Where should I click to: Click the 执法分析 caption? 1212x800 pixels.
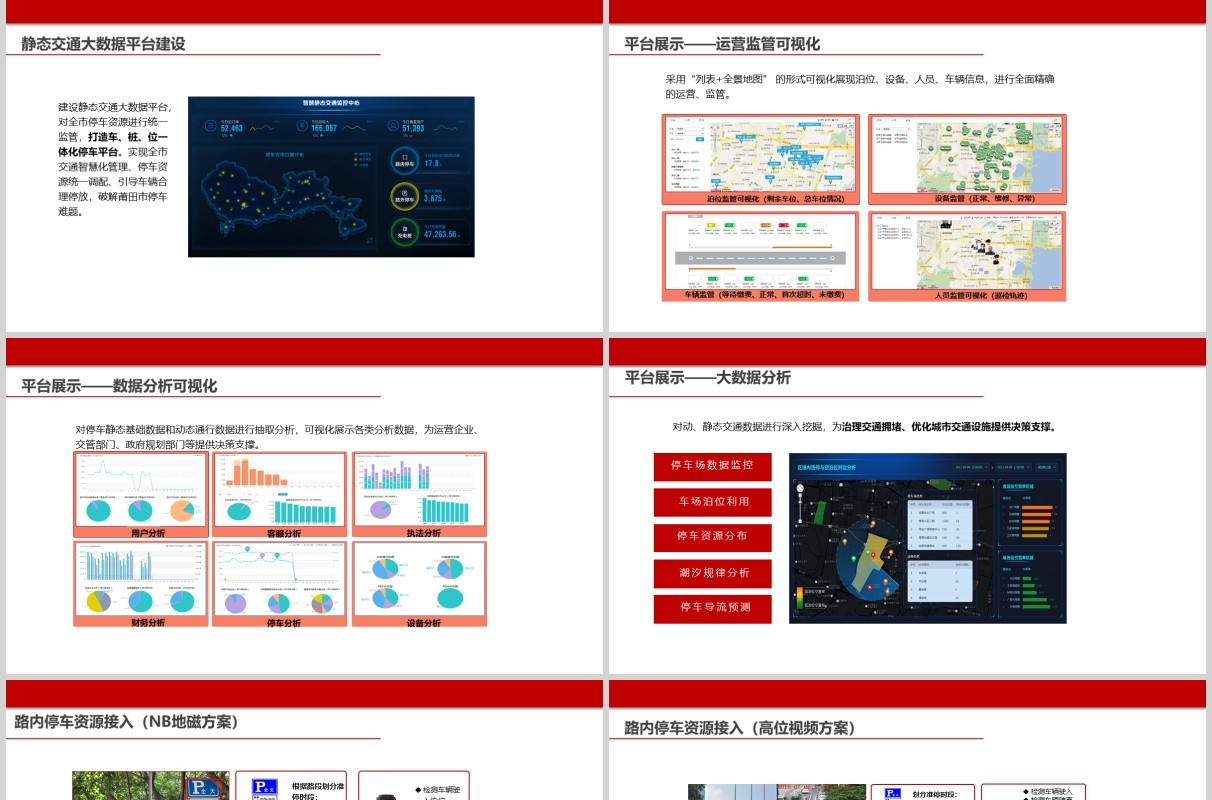click(x=424, y=533)
